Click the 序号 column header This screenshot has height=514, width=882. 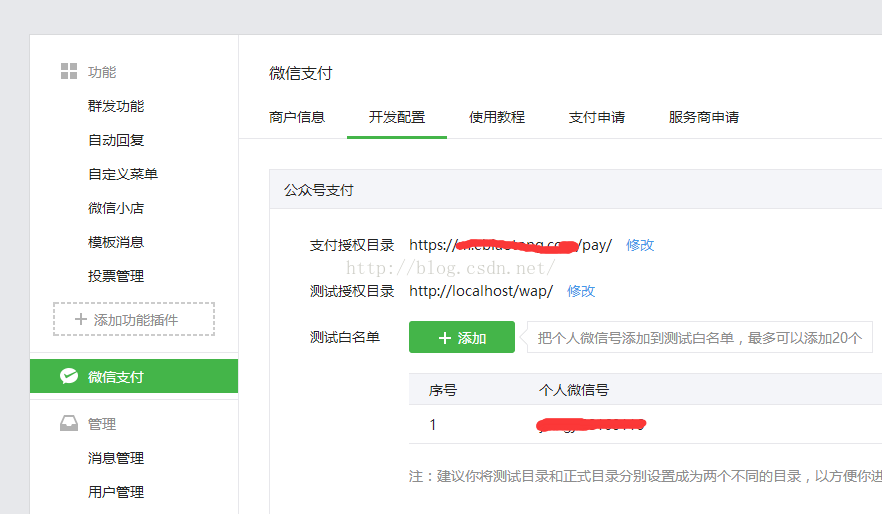click(x=443, y=390)
